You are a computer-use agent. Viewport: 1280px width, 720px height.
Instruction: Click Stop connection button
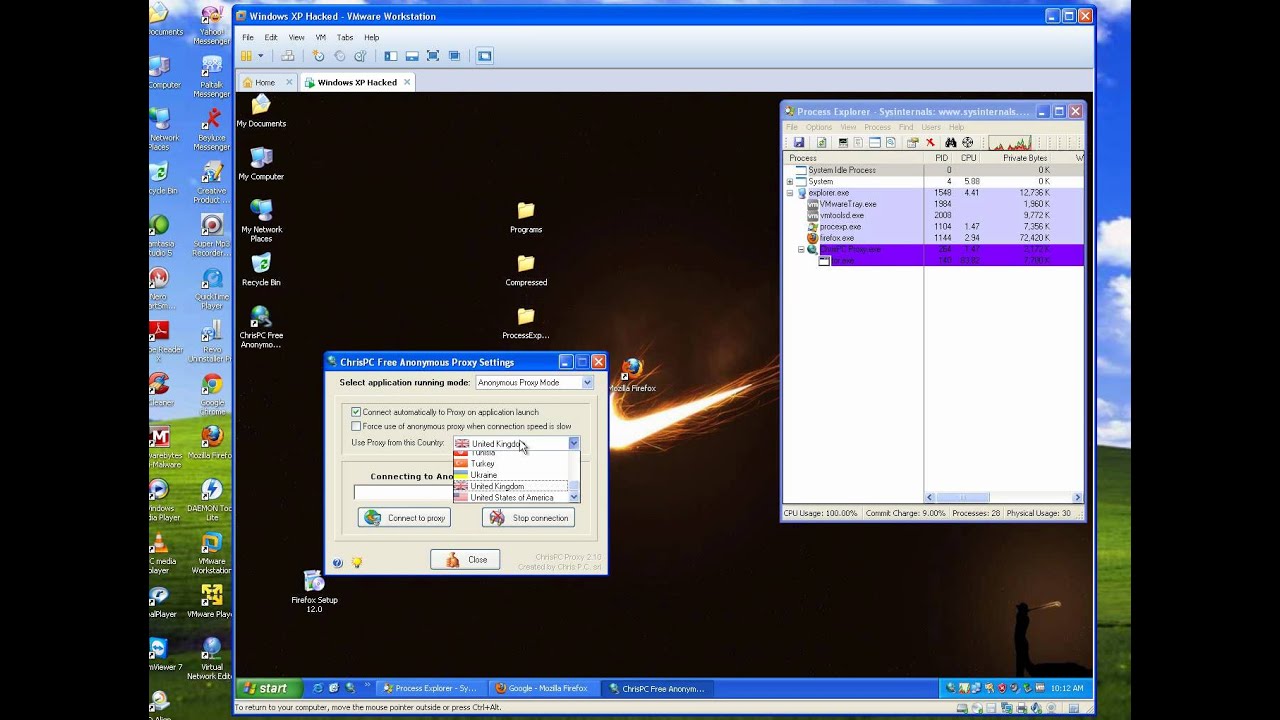[528, 518]
